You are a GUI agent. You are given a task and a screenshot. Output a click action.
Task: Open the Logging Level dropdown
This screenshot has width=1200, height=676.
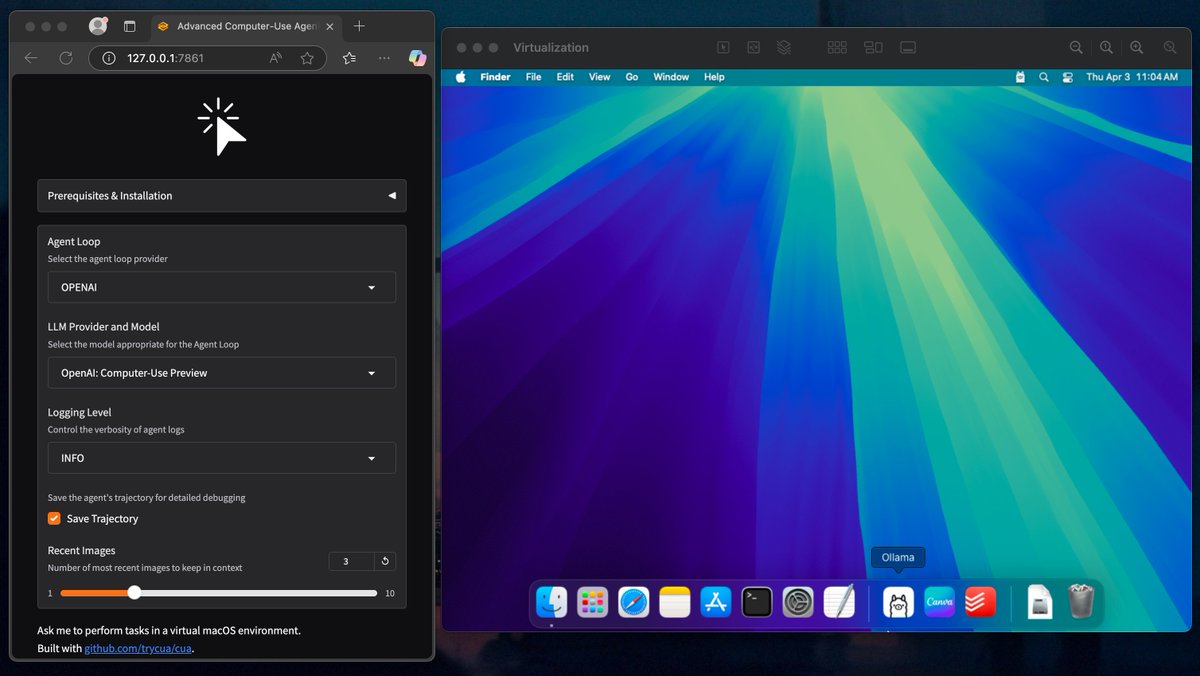(x=221, y=458)
